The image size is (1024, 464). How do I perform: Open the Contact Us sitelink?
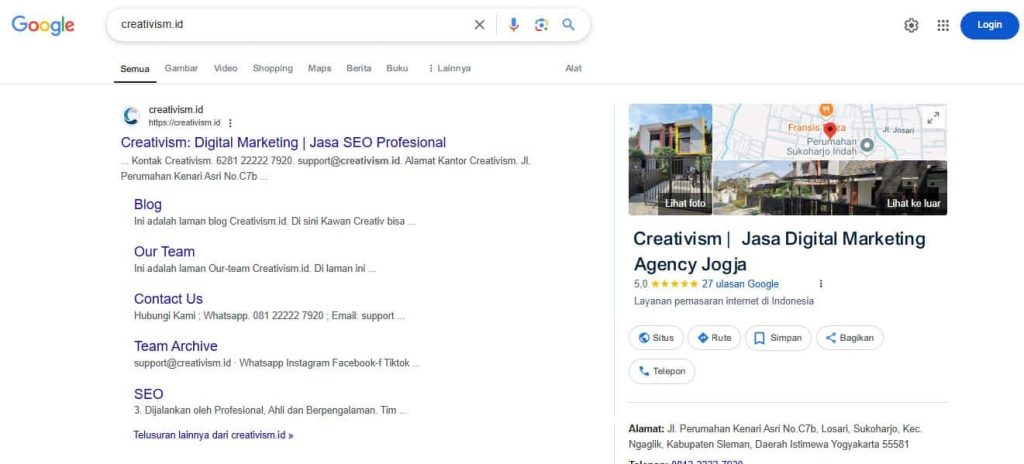point(168,299)
